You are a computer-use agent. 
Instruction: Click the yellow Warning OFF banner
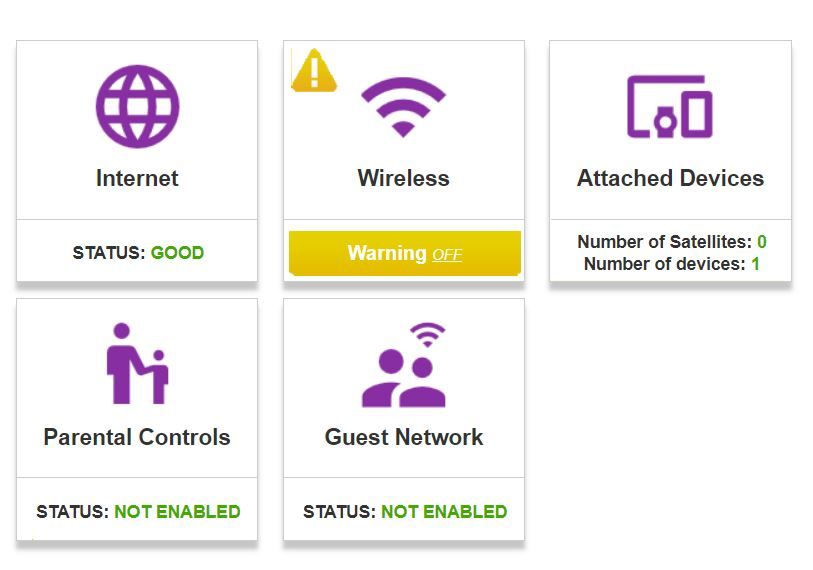pyautogui.click(x=404, y=253)
